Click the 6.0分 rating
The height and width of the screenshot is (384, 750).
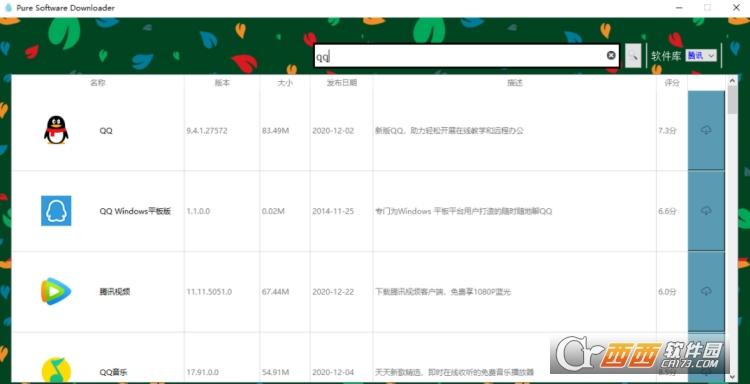pyautogui.click(x=667, y=292)
